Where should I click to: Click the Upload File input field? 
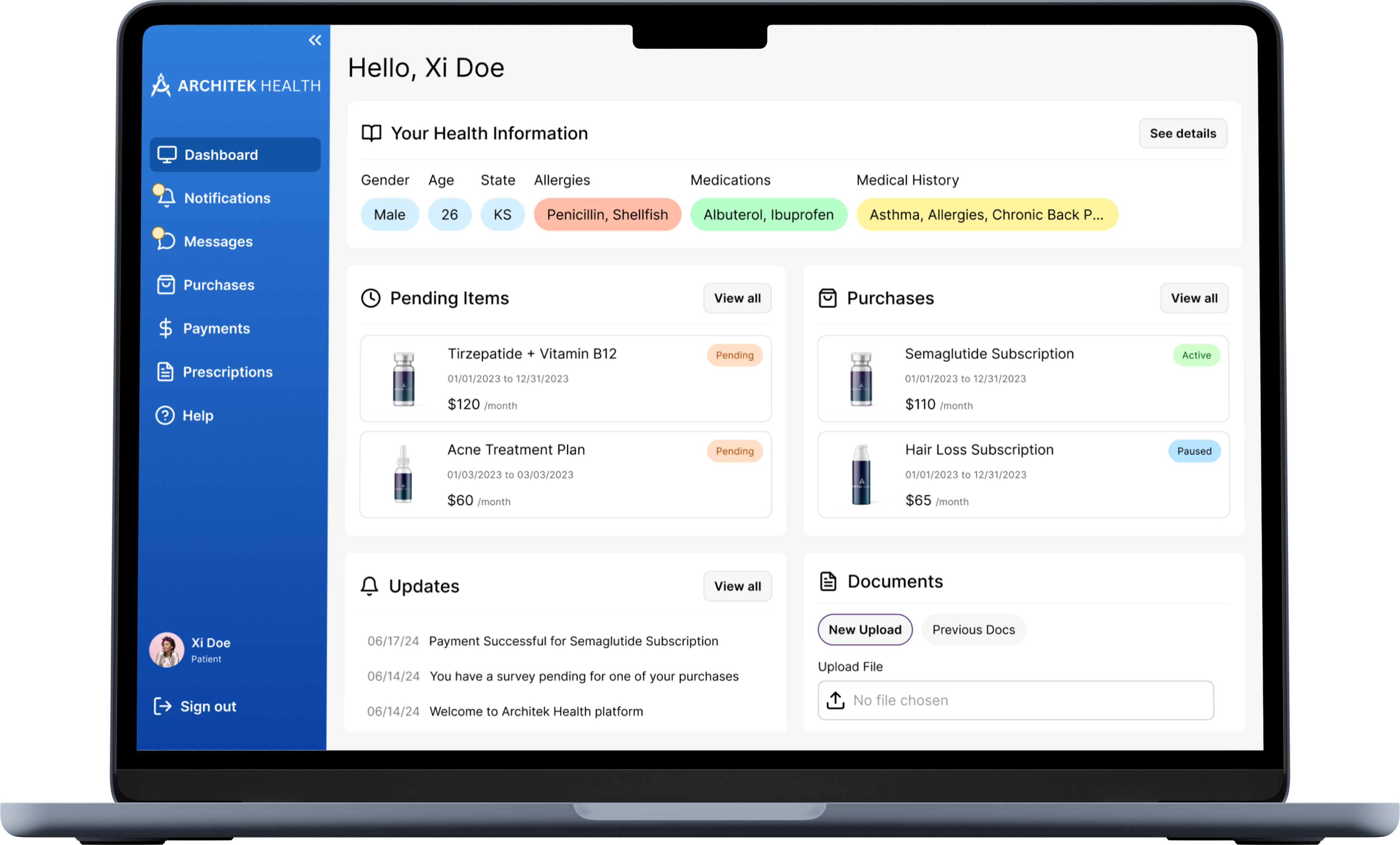(1015, 700)
